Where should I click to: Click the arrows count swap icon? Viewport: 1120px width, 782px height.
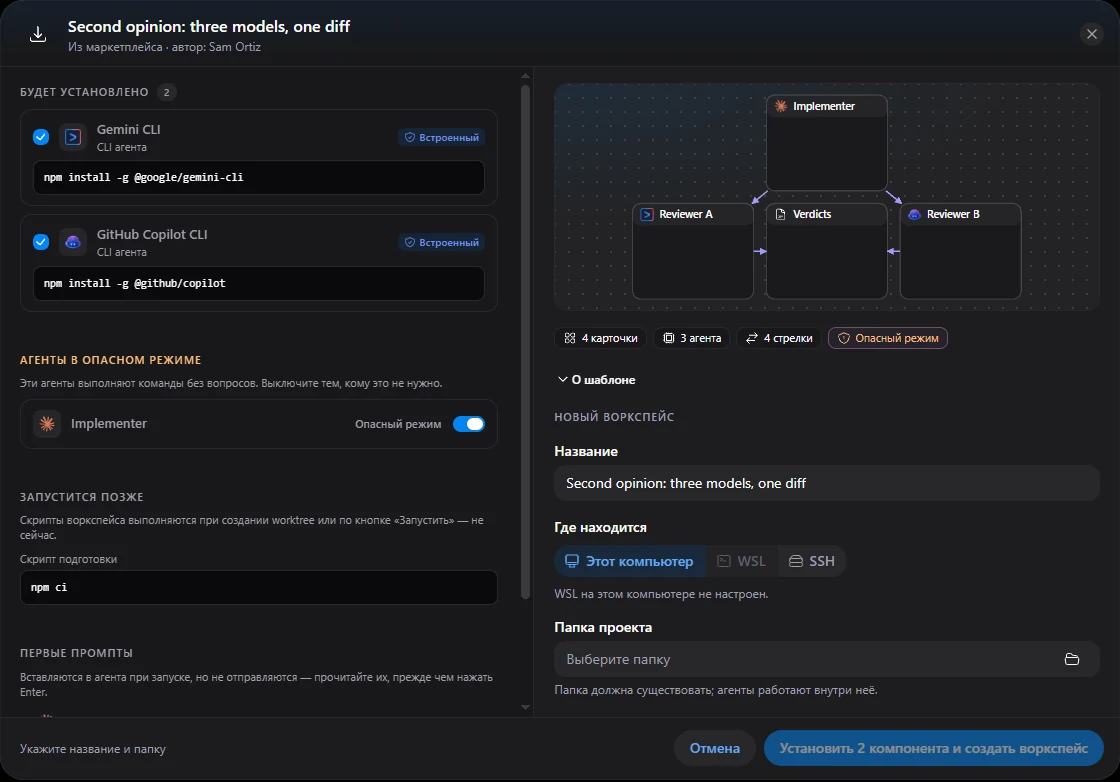pyautogui.click(x=752, y=338)
